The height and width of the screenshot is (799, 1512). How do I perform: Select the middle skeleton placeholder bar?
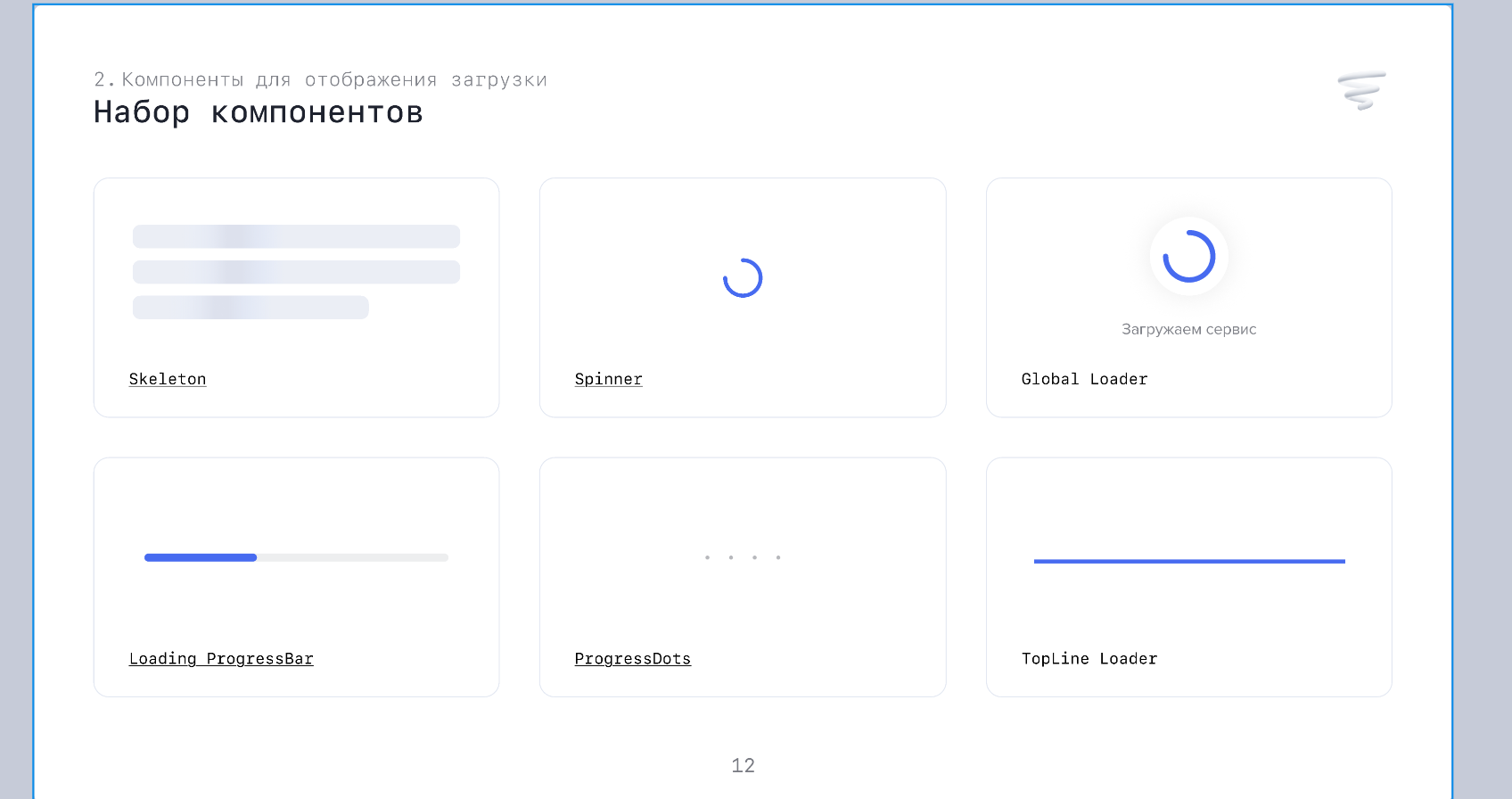[x=296, y=272]
